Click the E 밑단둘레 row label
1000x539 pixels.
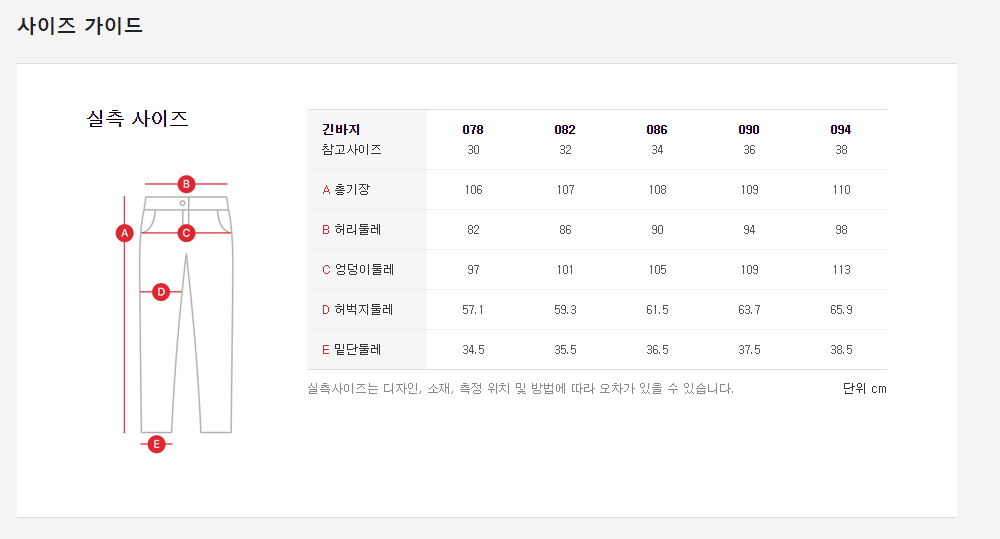(x=351, y=350)
